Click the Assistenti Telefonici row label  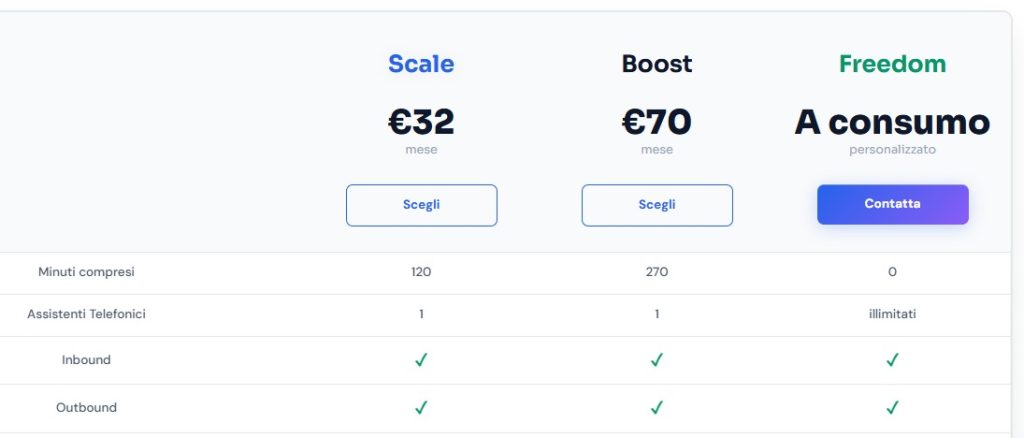coord(86,314)
